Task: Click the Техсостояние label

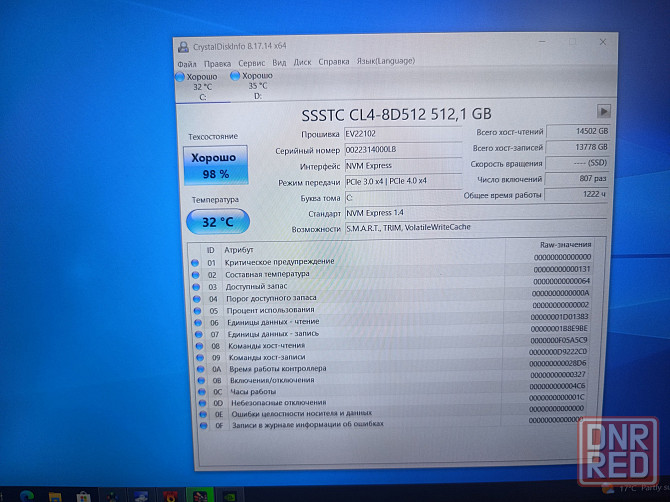Action: (213, 137)
